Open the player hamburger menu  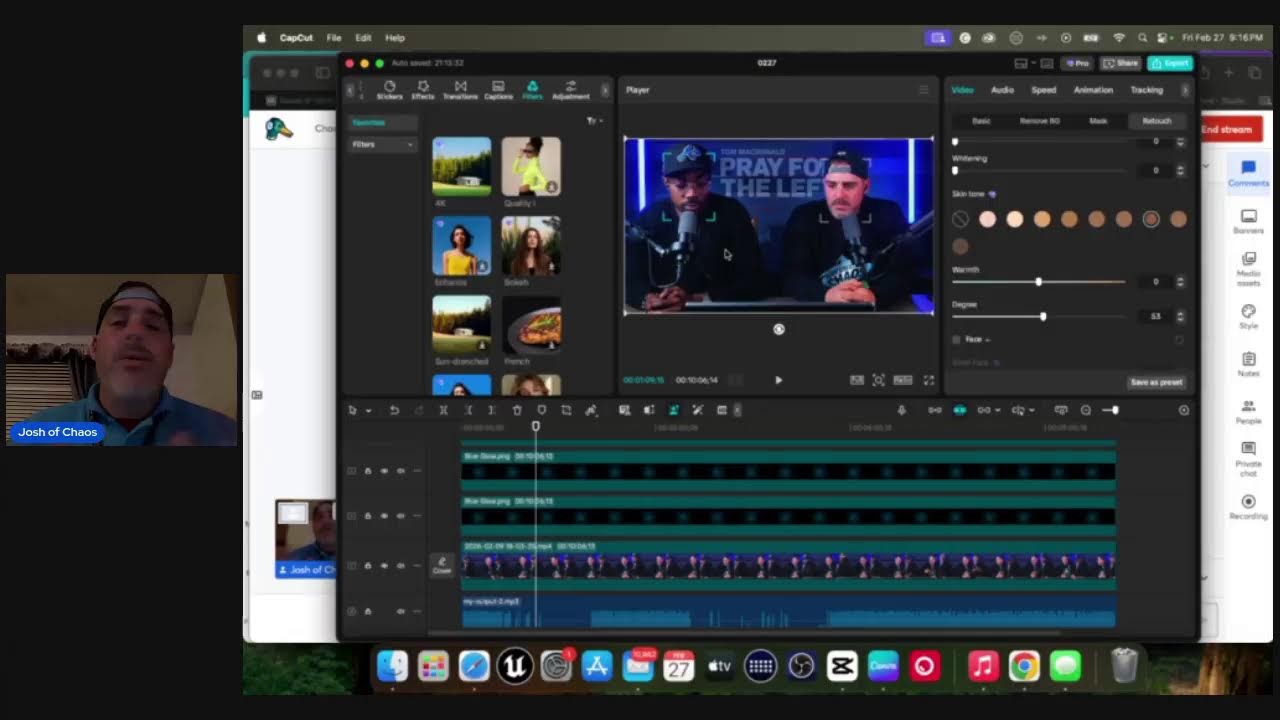pyautogui.click(x=923, y=90)
